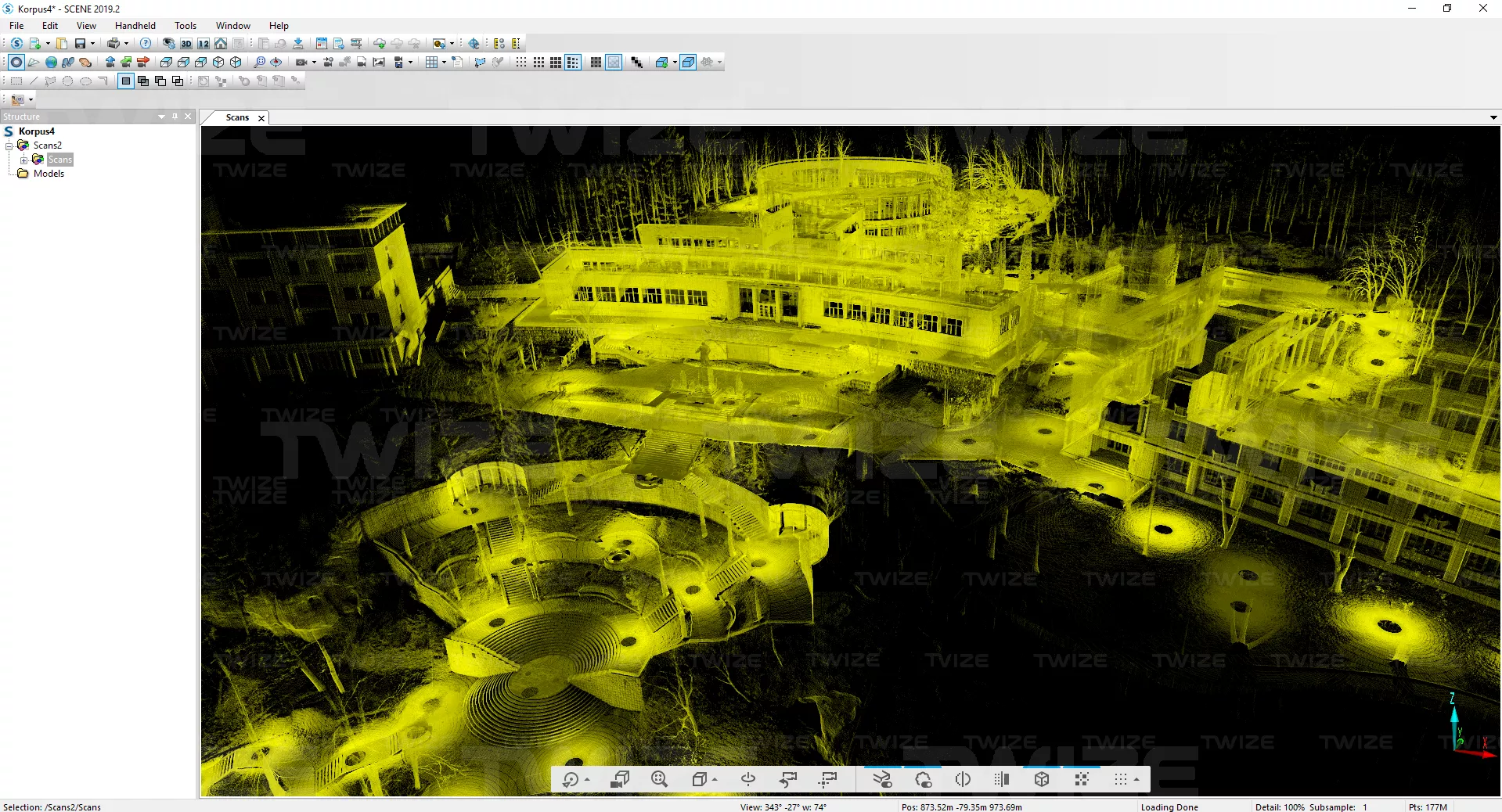Click the footprints walk mode icon

pyautogui.click(x=68, y=63)
